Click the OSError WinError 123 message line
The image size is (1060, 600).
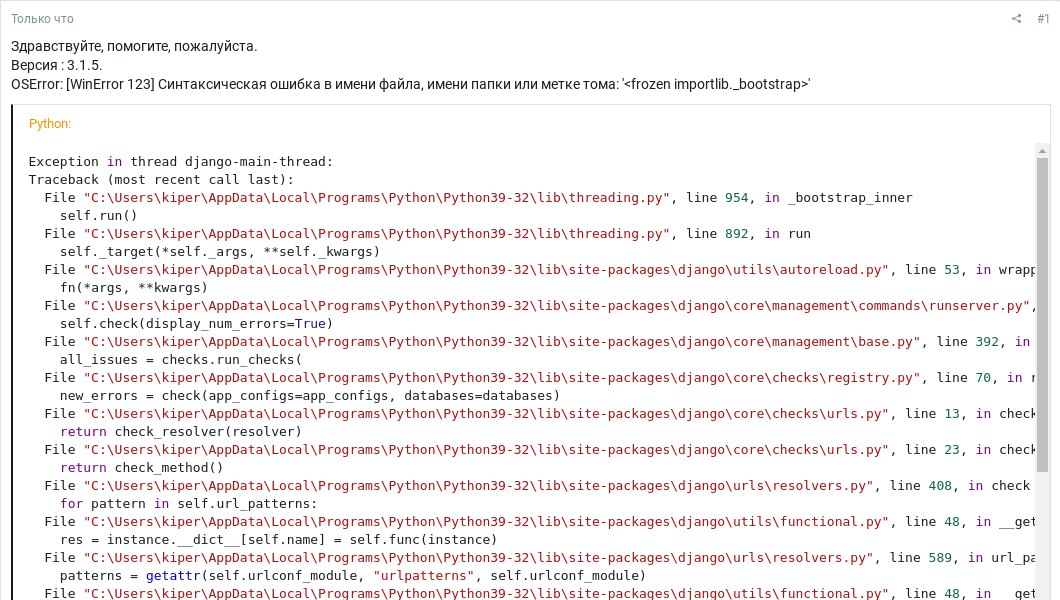pyautogui.click(x=410, y=84)
